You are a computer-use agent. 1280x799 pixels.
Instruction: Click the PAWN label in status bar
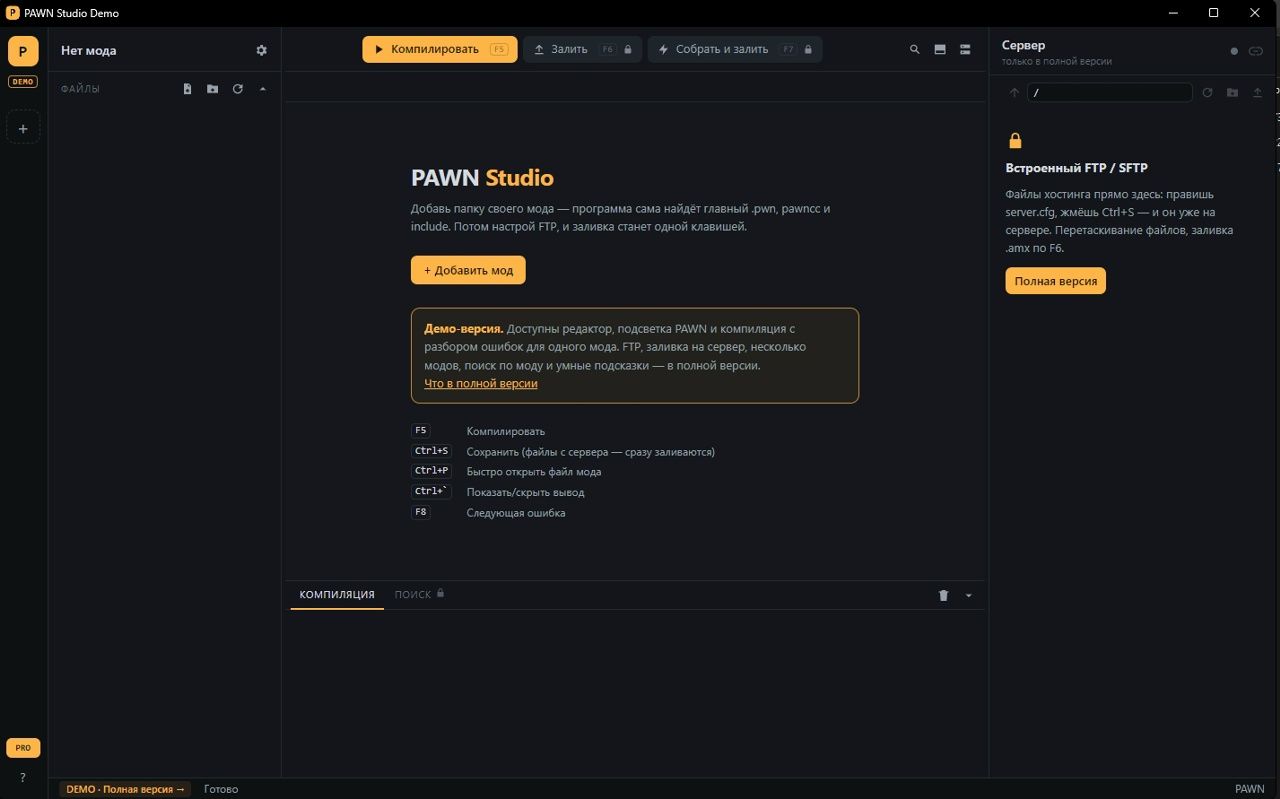coord(1249,789)
